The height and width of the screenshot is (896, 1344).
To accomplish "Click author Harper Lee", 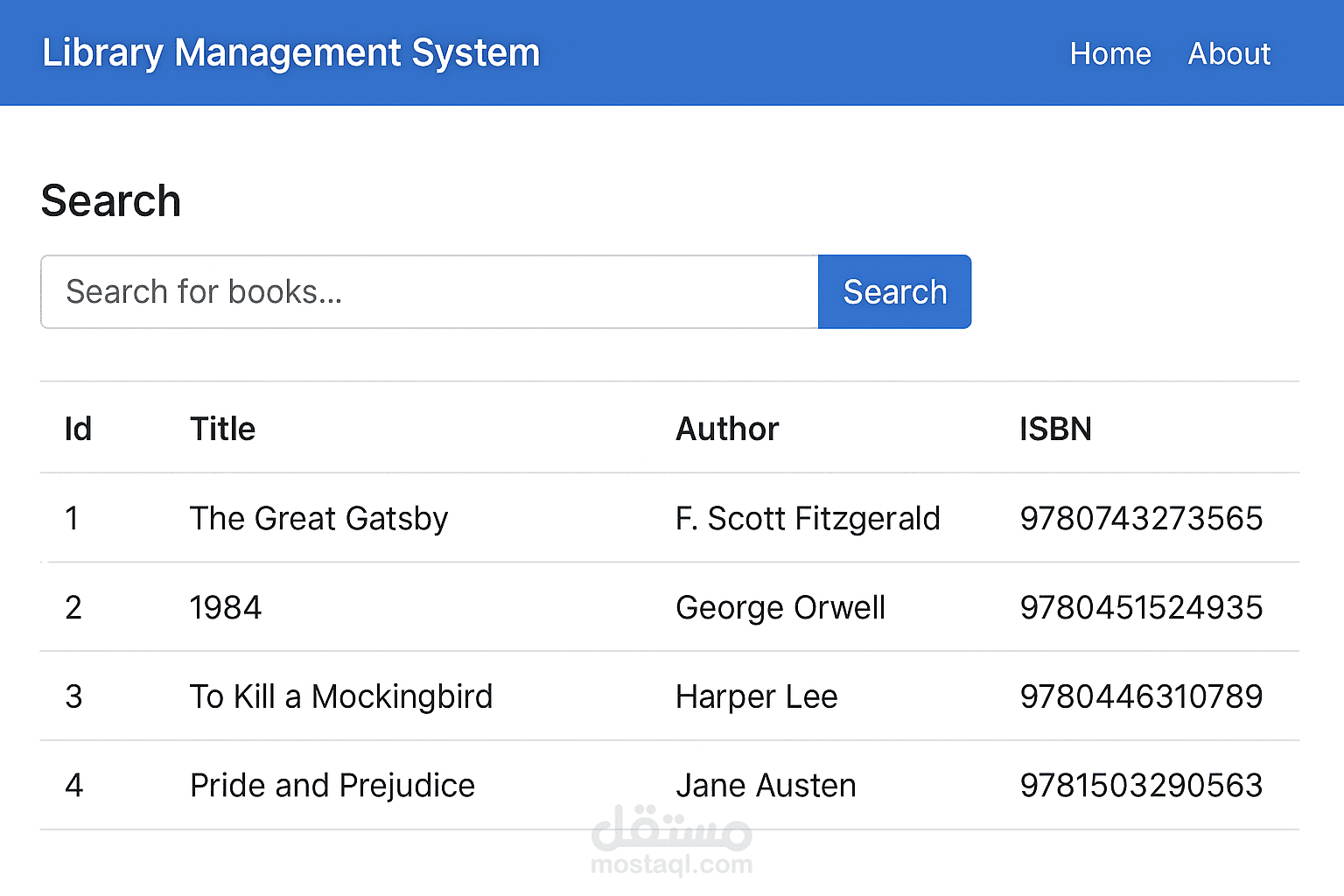I will pos(756,697).
